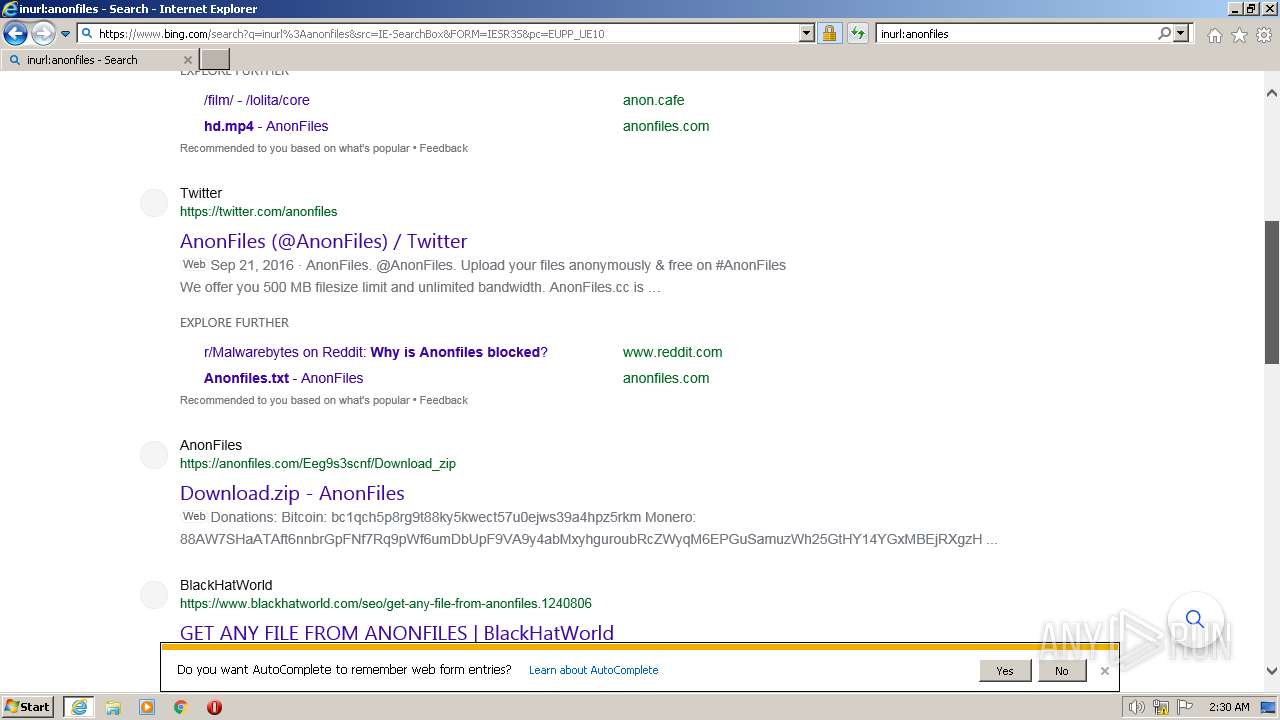Click the Twitter result favicon circle
The image size is (1280, 720).
click(154, 202)
